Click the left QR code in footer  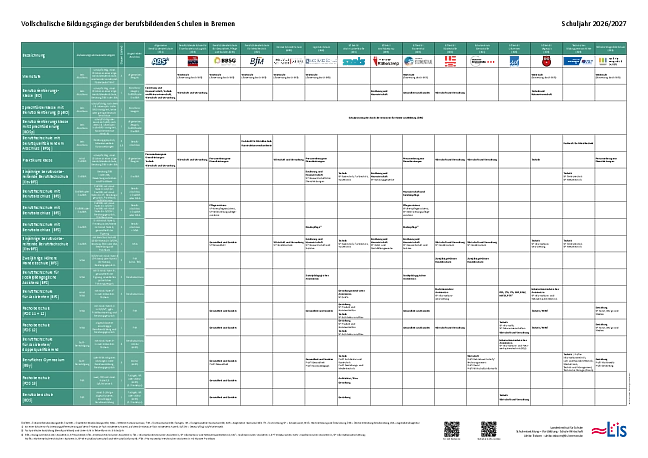[452, 429]
